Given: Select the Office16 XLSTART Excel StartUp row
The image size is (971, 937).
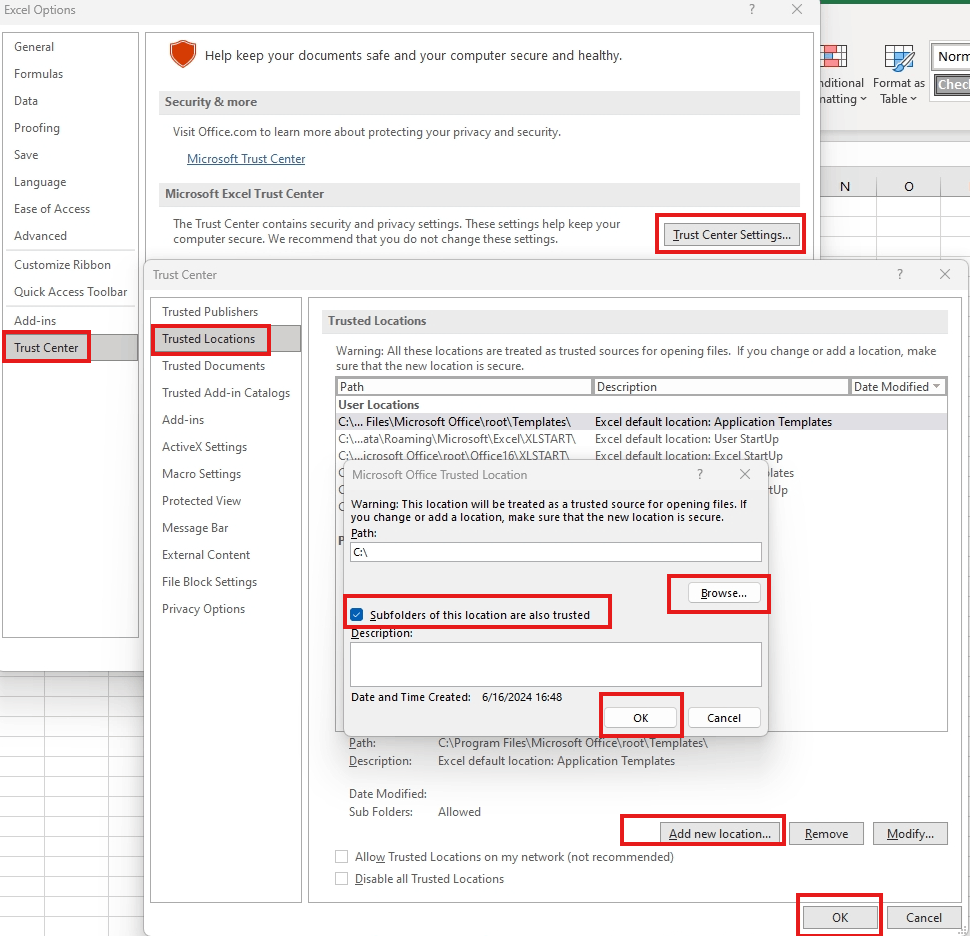Looking at the screenshot, I should (x=642, y=455).
